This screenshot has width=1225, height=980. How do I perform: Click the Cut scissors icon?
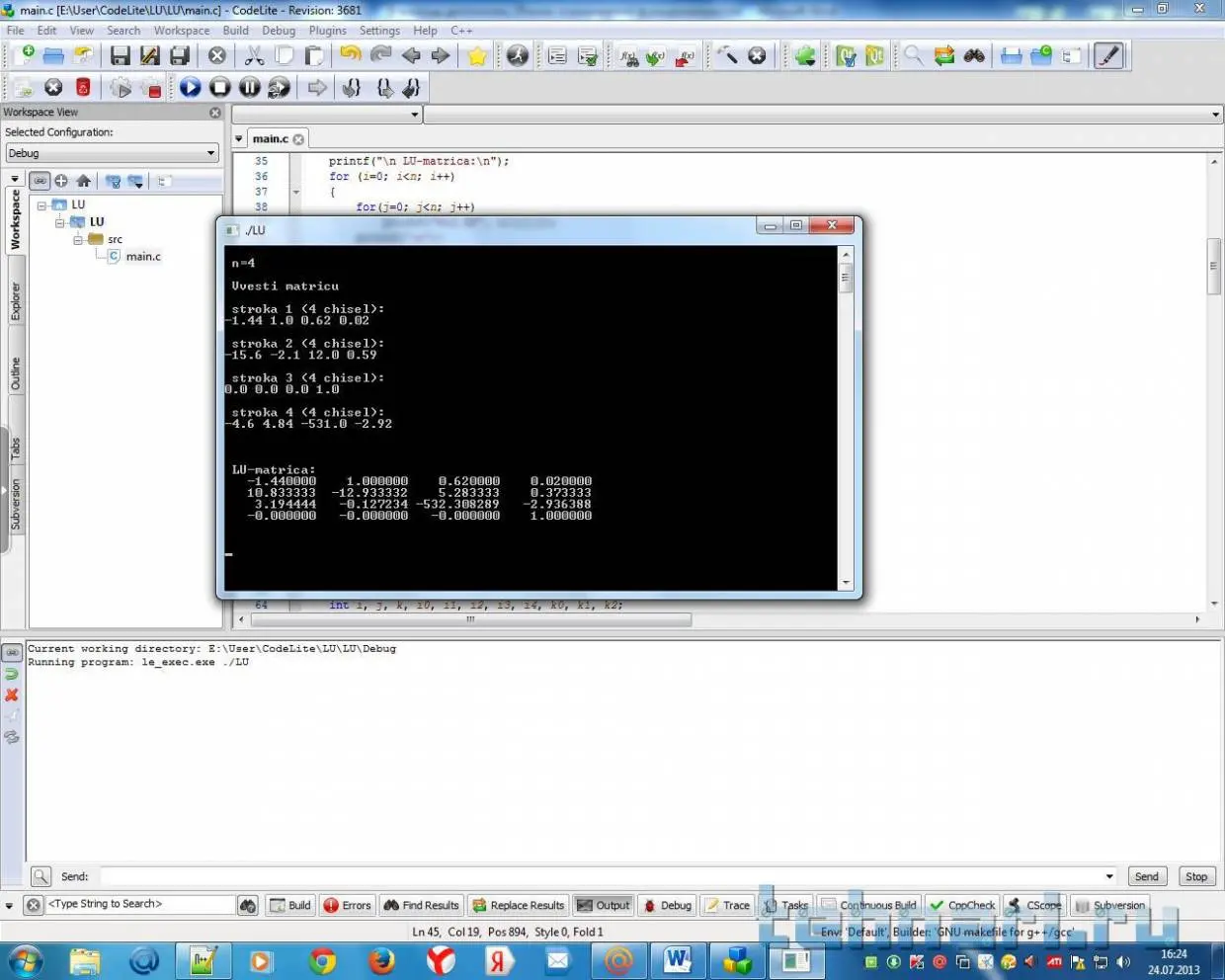pyautogui.click(x=254, y=56)
